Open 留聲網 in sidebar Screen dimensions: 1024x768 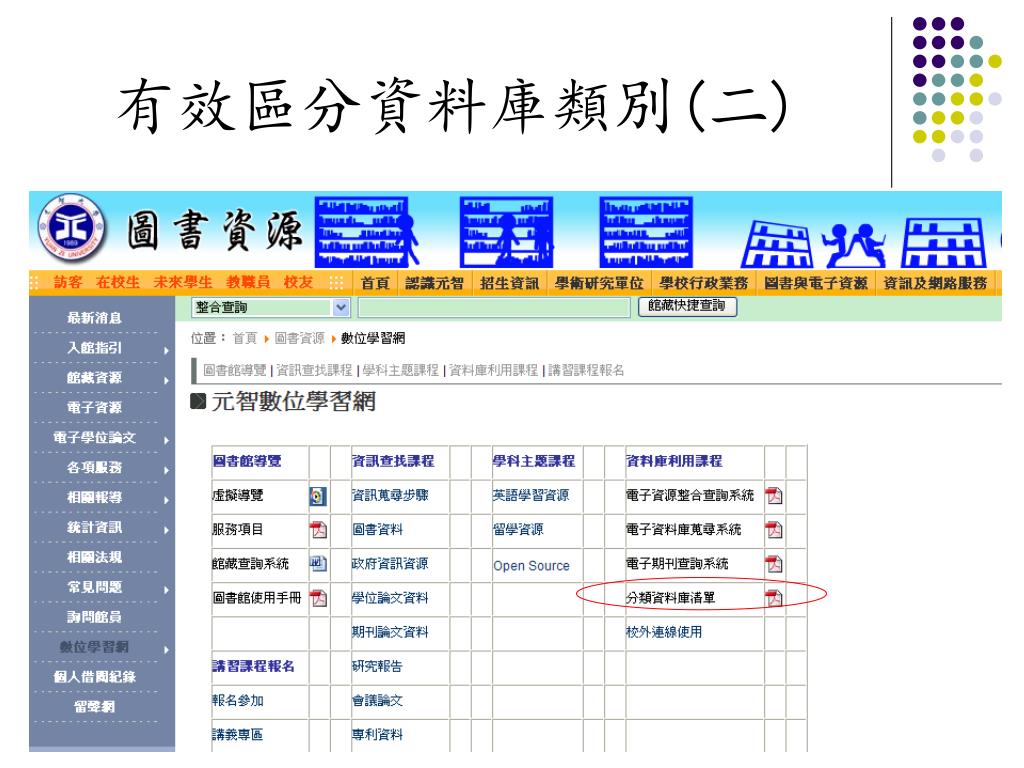[x=95, y=707]
